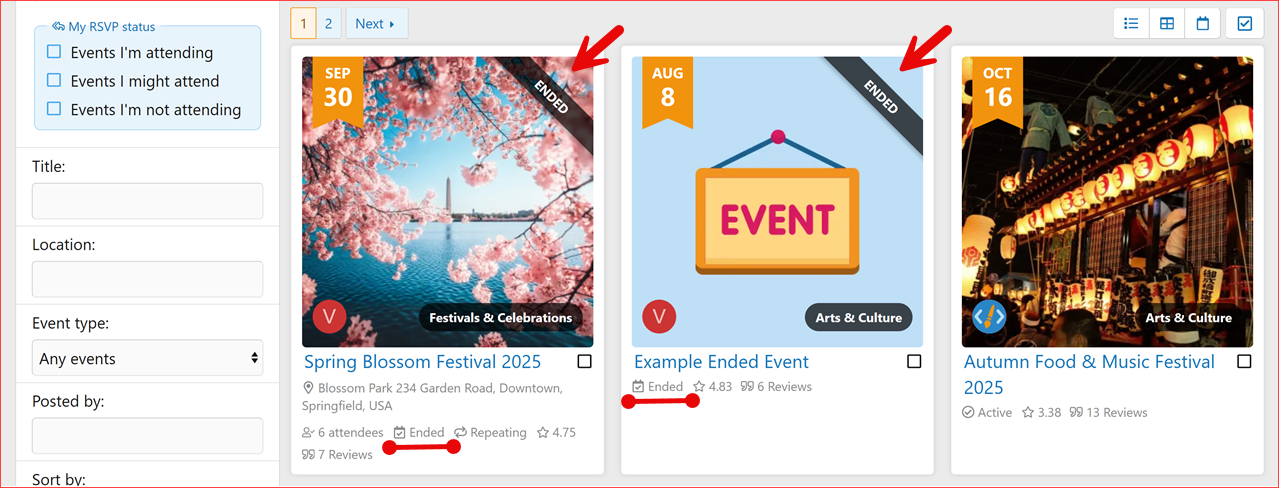Enable "Events I'm attending" filter
1279x488 pixels.
coord(54,52)
